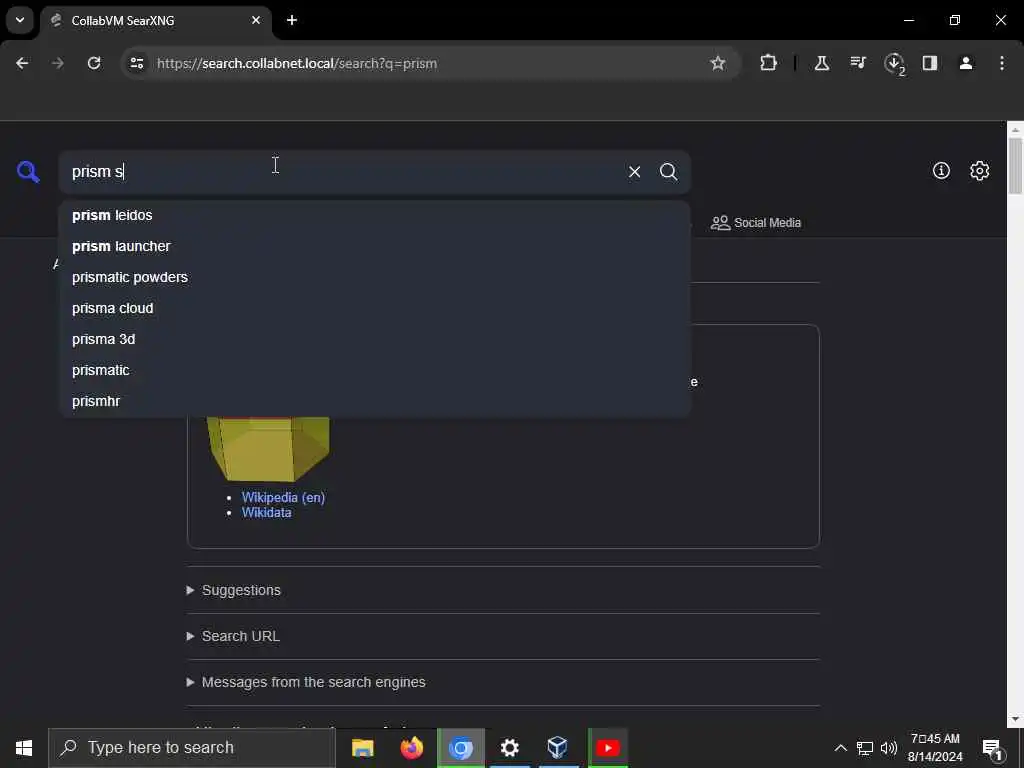Open the notification center
Screen dimensions: 1024x768
[993, 749]
